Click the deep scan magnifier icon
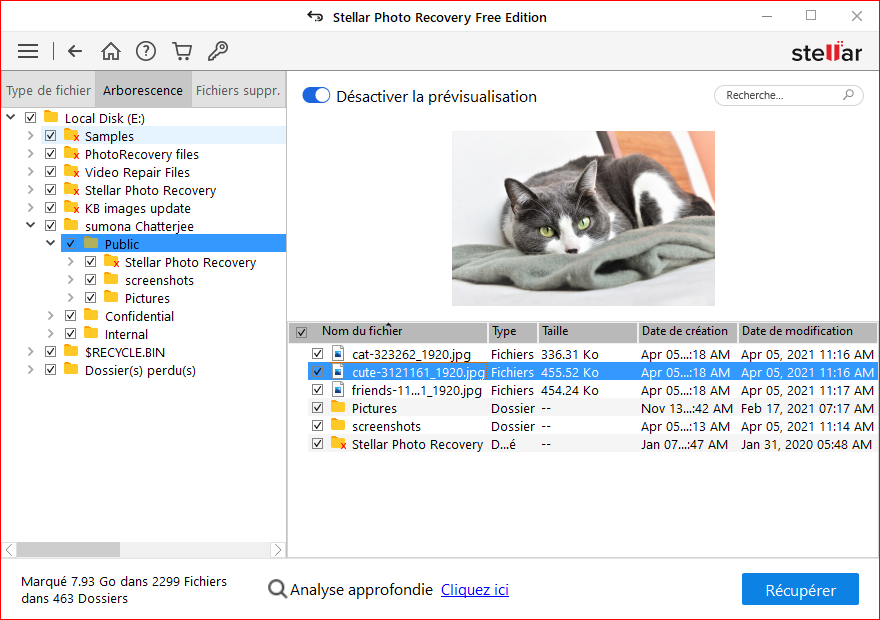880x620 pixels. click(277, 589)
